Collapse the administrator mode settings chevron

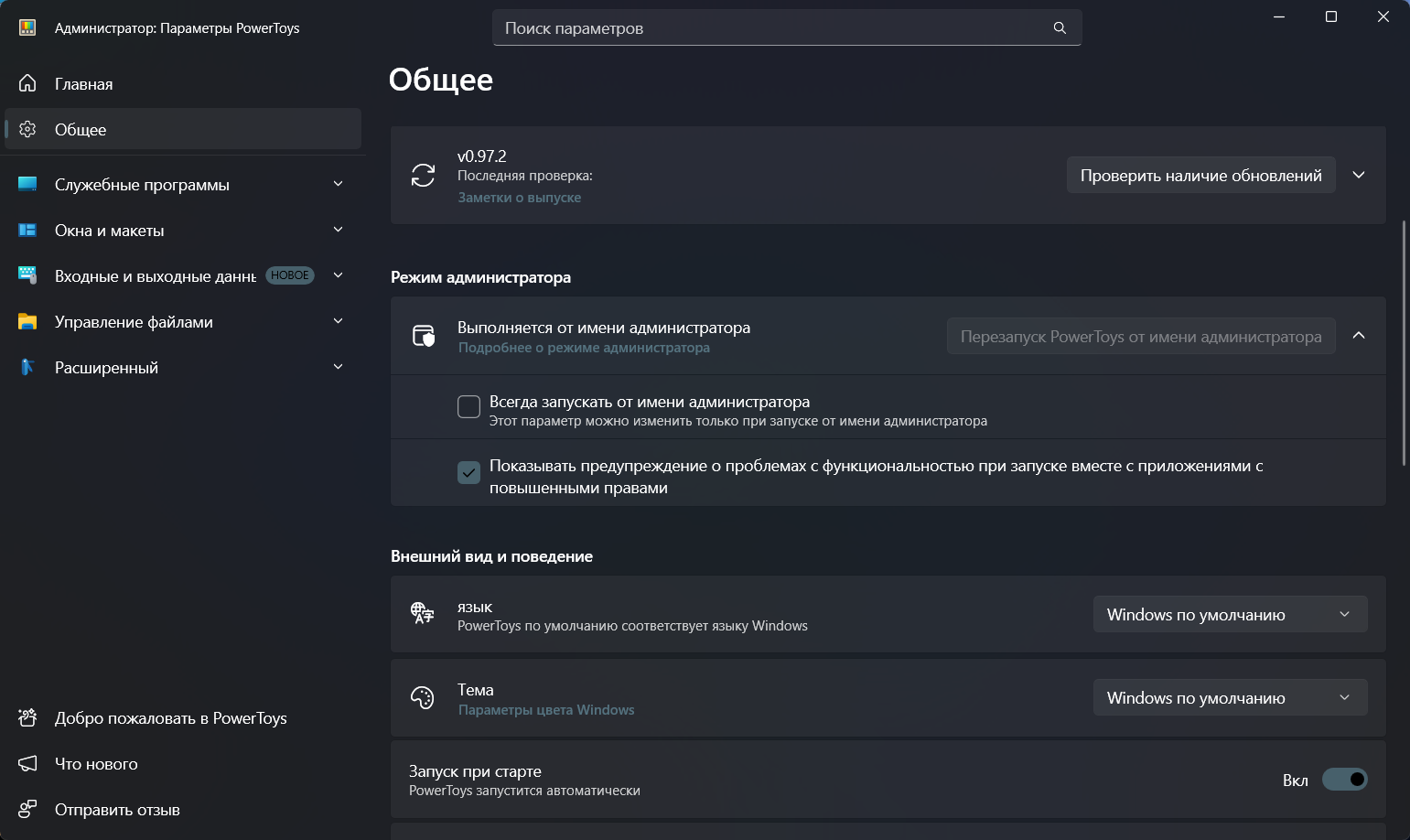(x=1359, y=336)
